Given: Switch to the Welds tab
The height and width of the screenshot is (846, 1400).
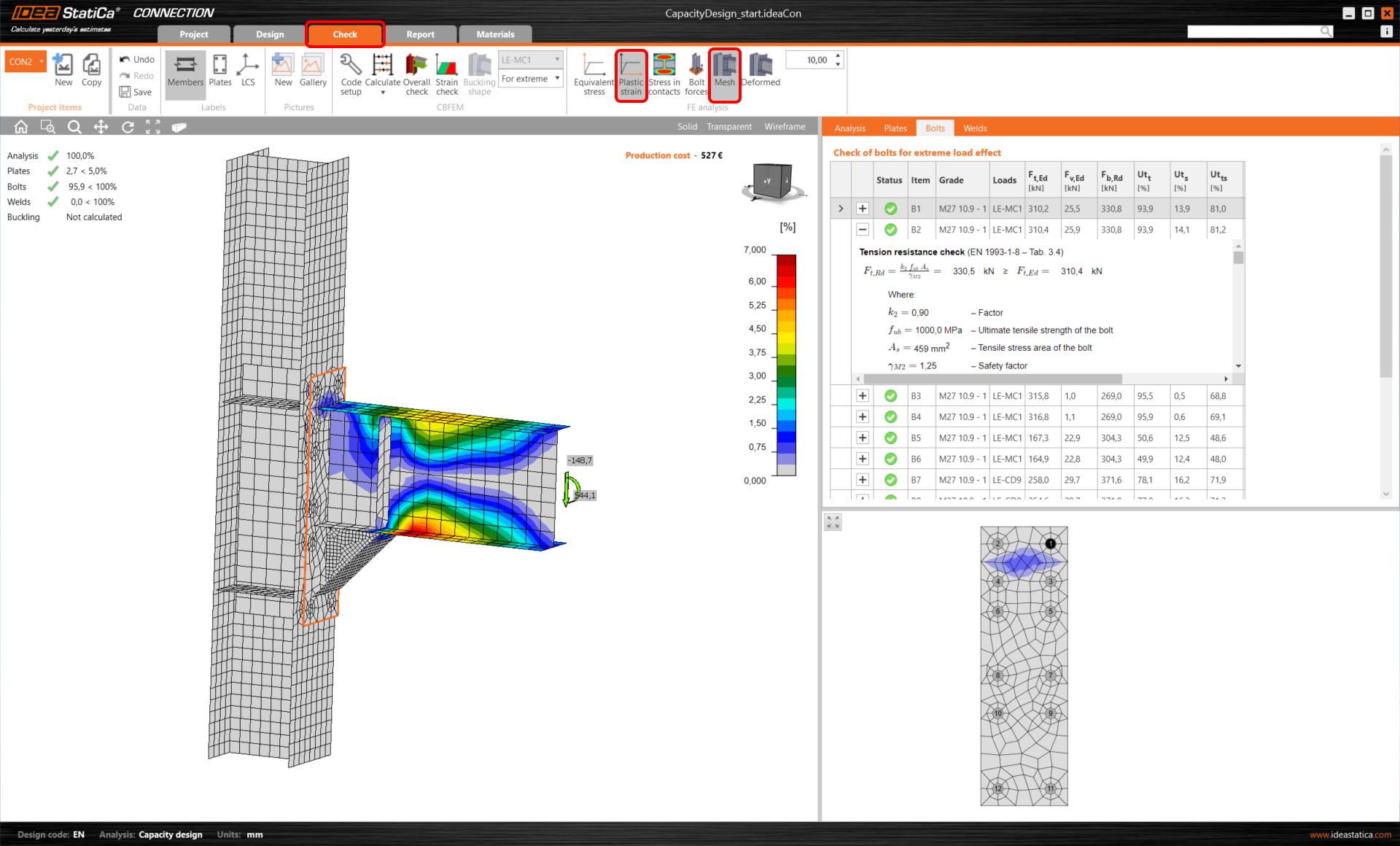Looking at the screenshot, I should [x=974, y=128].
